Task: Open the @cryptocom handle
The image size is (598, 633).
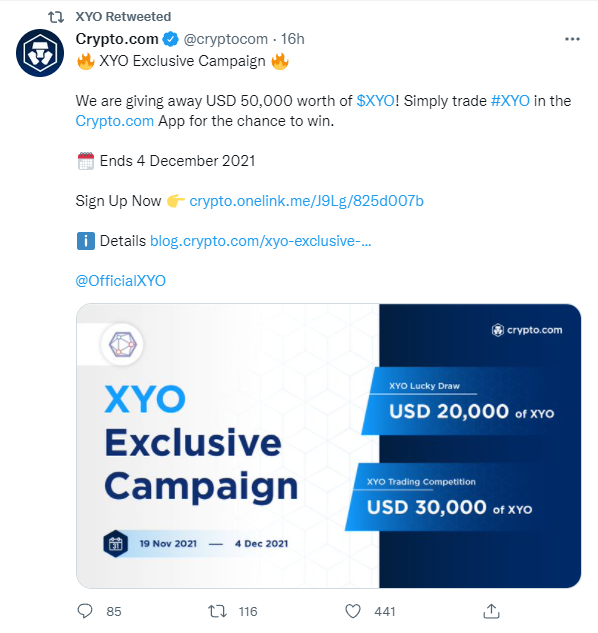Action: point(225,39)
